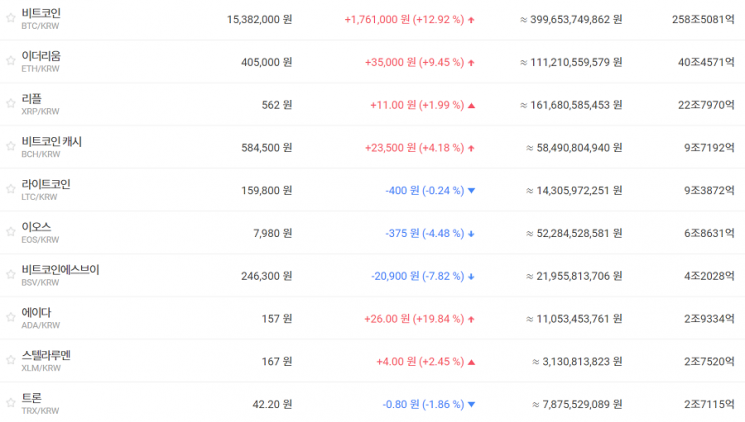
Task: Click the price 159,800 원
Action: click(267, 191)
